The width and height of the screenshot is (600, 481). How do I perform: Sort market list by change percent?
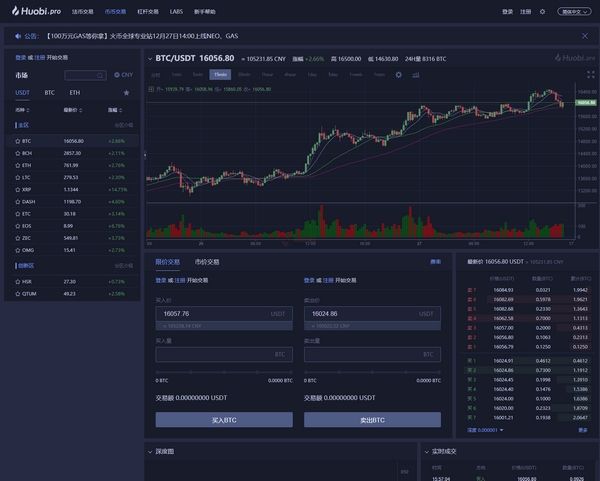click(x=115, y=110)
